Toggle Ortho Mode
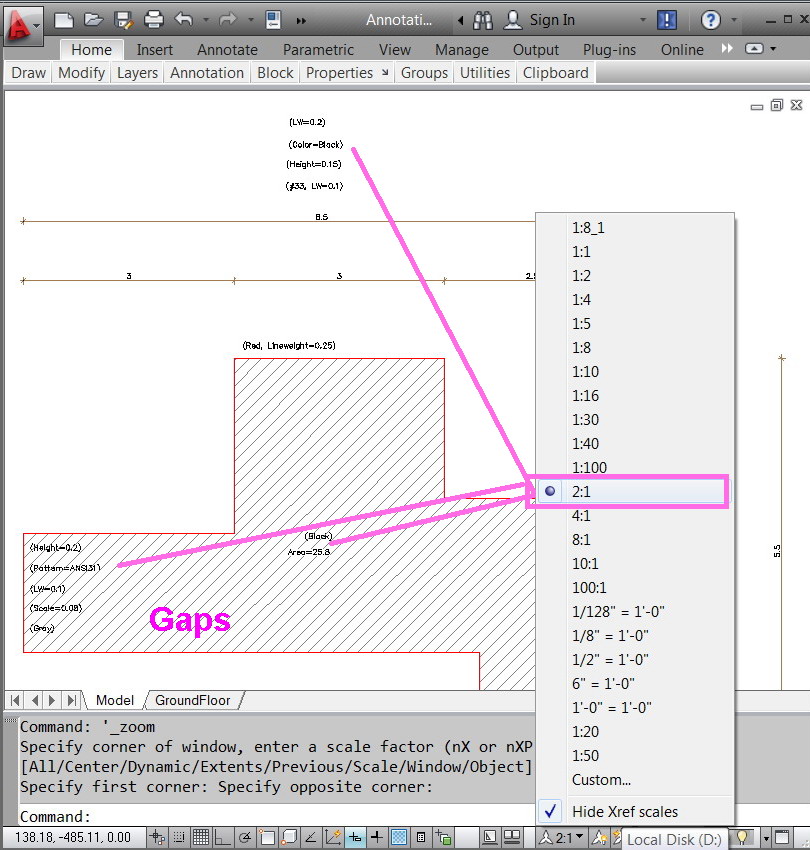Image resolution: width=810 pixels, height=850 pixels. tap(222, 837)
